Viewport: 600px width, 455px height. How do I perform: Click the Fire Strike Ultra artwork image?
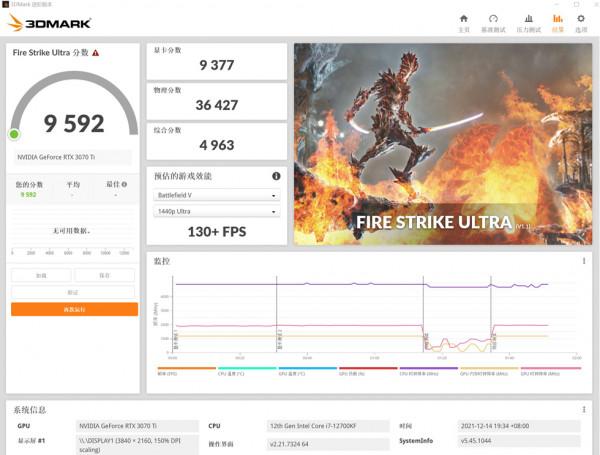(x=443, y=144)
